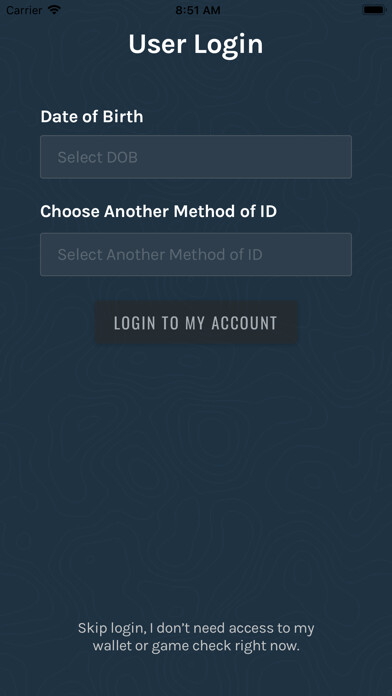Click the LOGIN TO MY ACCOUNT button
The height and width of the screenshot is (696, 392).
pyautogui.click(x=196, y=323)
